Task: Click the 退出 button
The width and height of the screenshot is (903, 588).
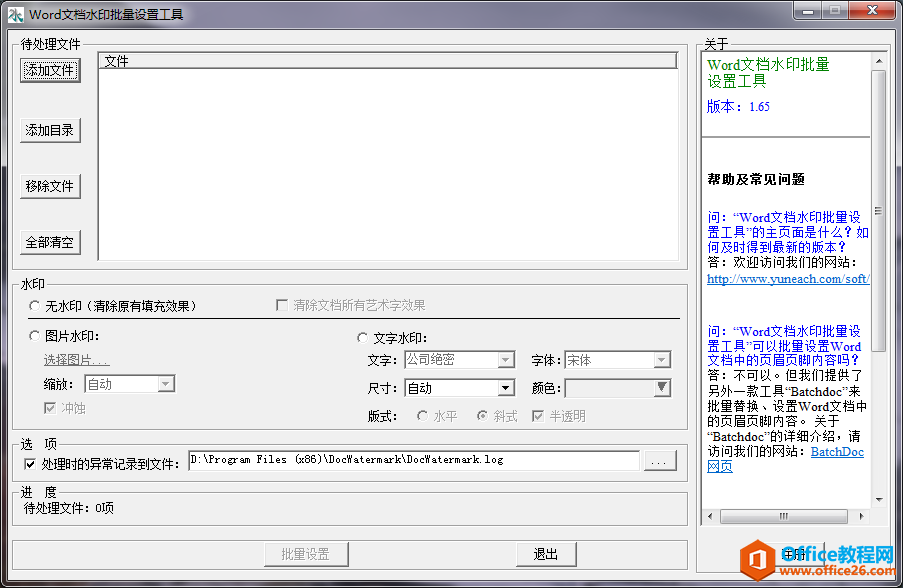Action: pos(546,555)
